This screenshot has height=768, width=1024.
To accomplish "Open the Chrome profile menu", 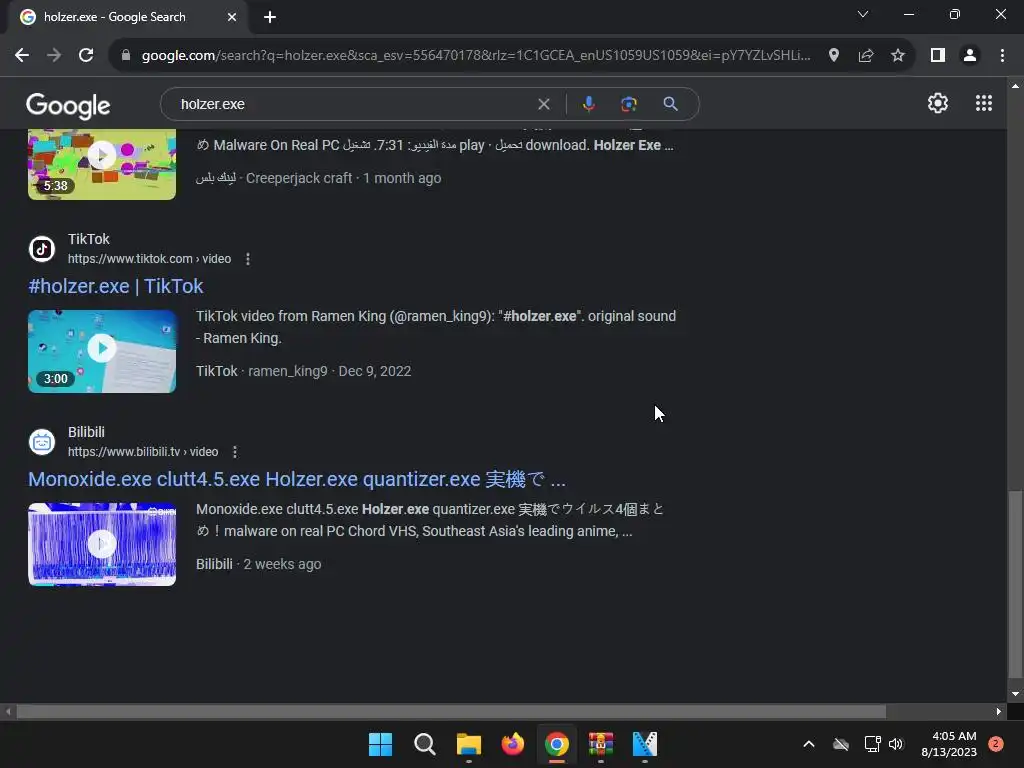I will click(970, 56).
